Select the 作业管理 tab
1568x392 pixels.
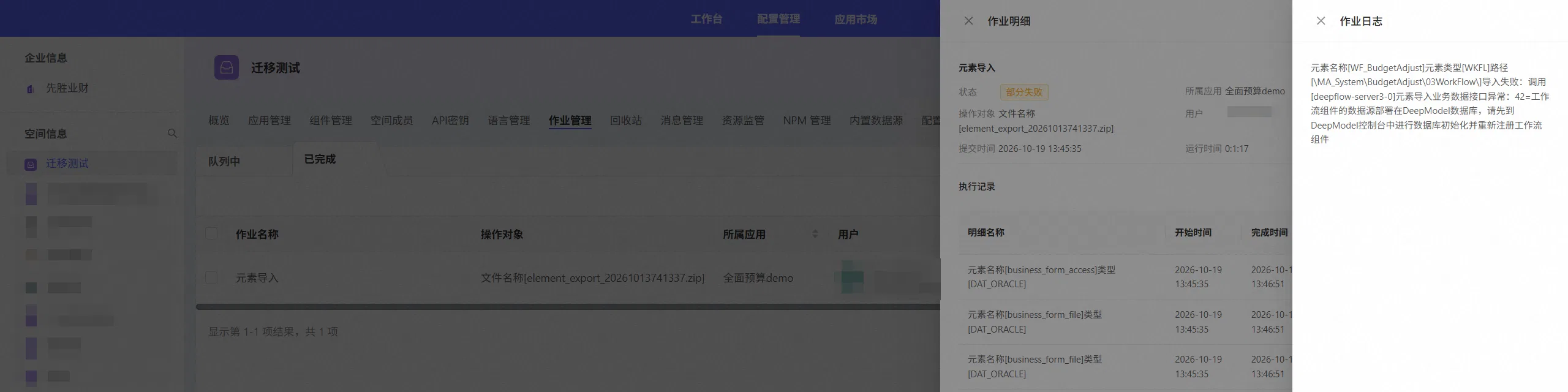[570, 121]
